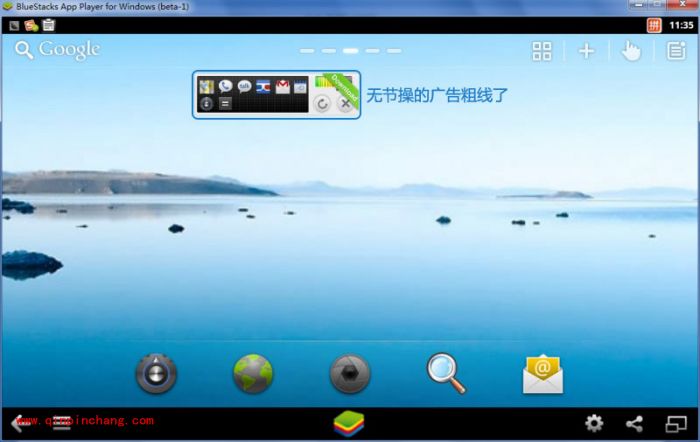Click the share icon in bottom bar

click(634, 424)
